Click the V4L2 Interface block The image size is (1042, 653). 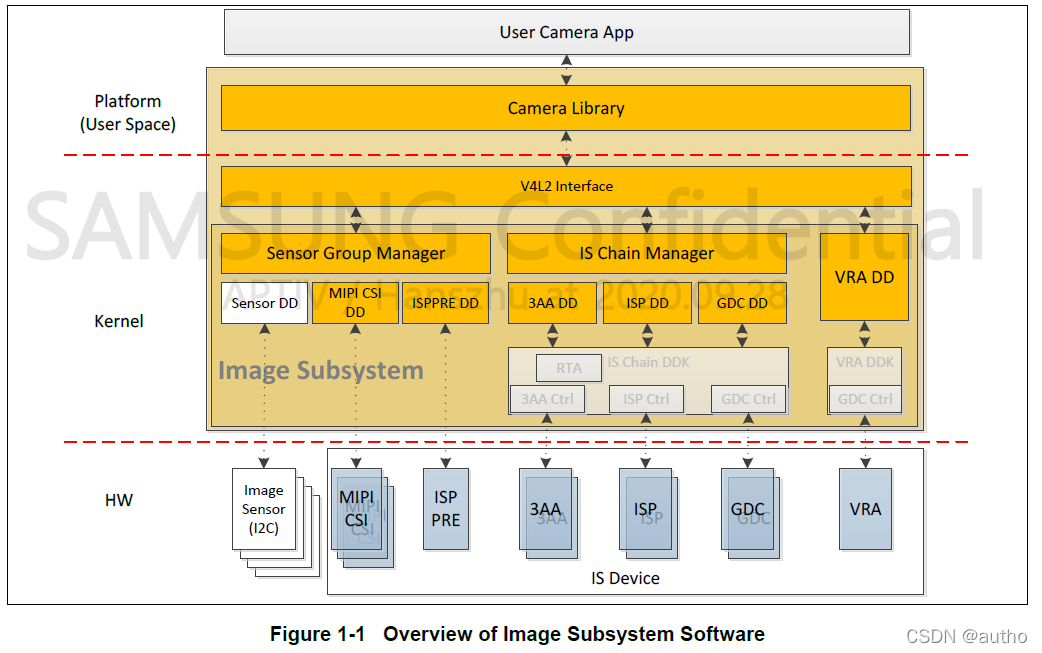[566, 186]
